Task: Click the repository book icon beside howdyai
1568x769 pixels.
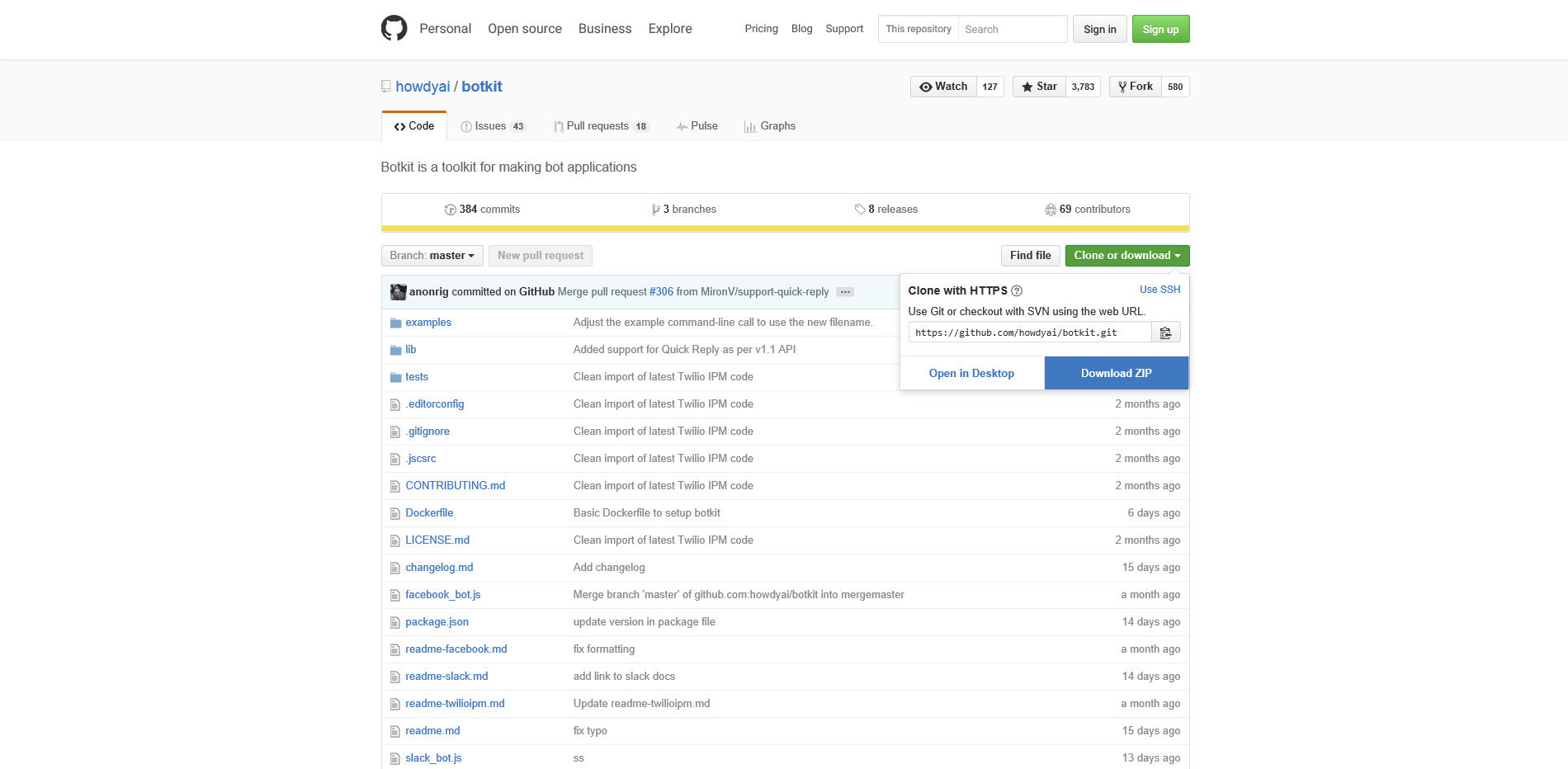Action: (385, 86)
